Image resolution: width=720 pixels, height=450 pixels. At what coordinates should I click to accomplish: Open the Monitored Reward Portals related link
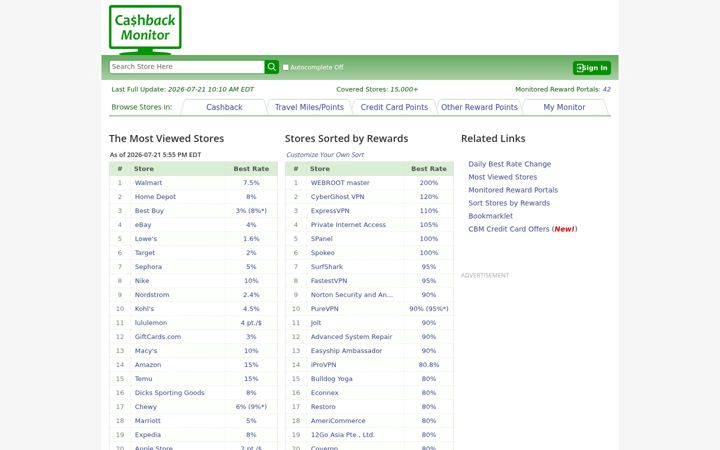(x=513, y=190)
